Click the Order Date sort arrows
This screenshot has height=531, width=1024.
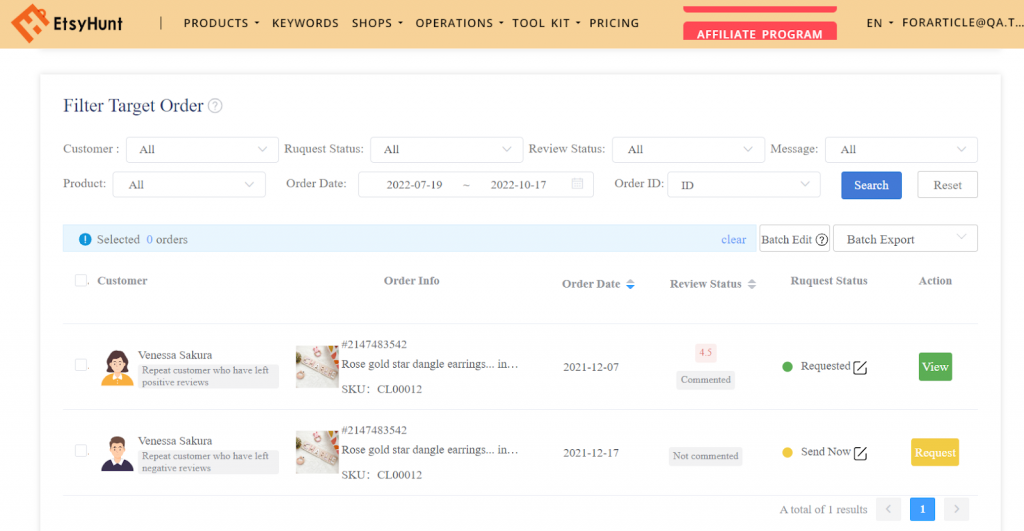coord(630,285)
